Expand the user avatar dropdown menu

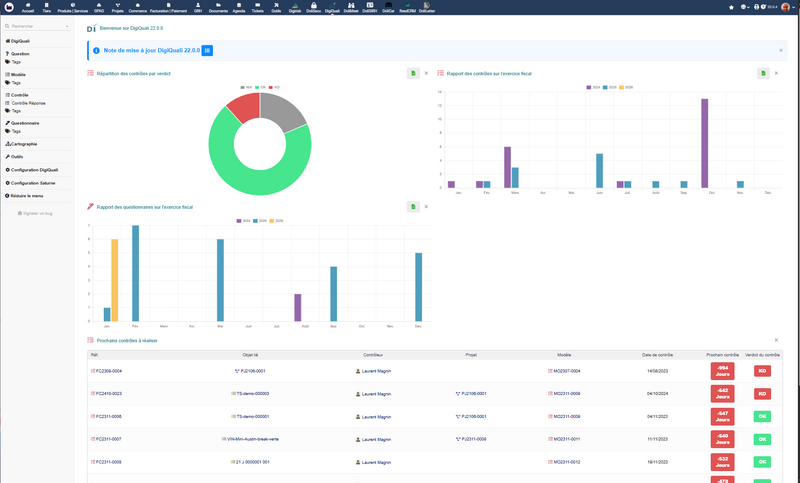coord(789,7)
